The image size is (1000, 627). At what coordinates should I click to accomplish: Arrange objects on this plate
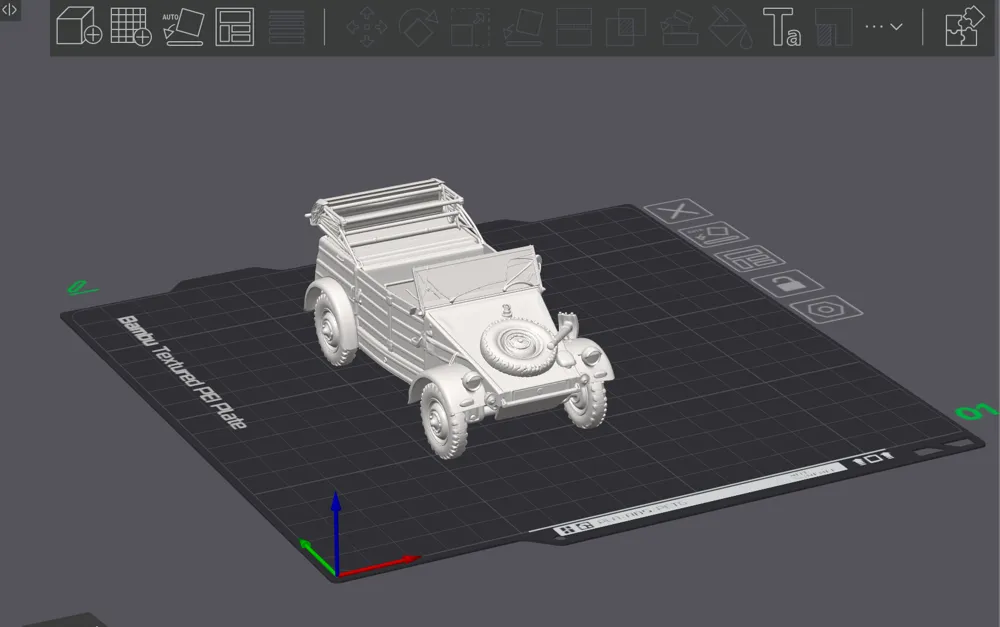[x=750, y=258]
